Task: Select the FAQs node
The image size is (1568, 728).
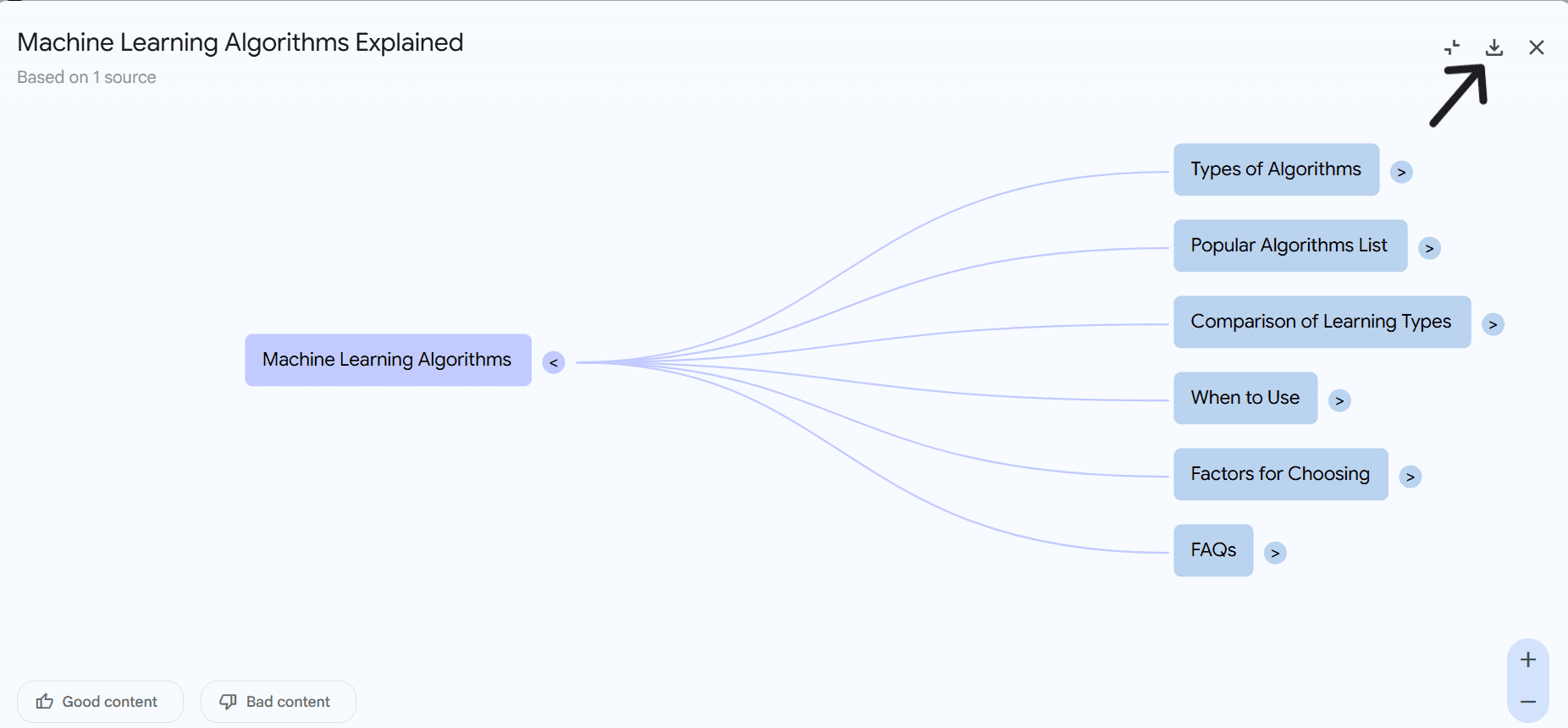Action: 1213,550
